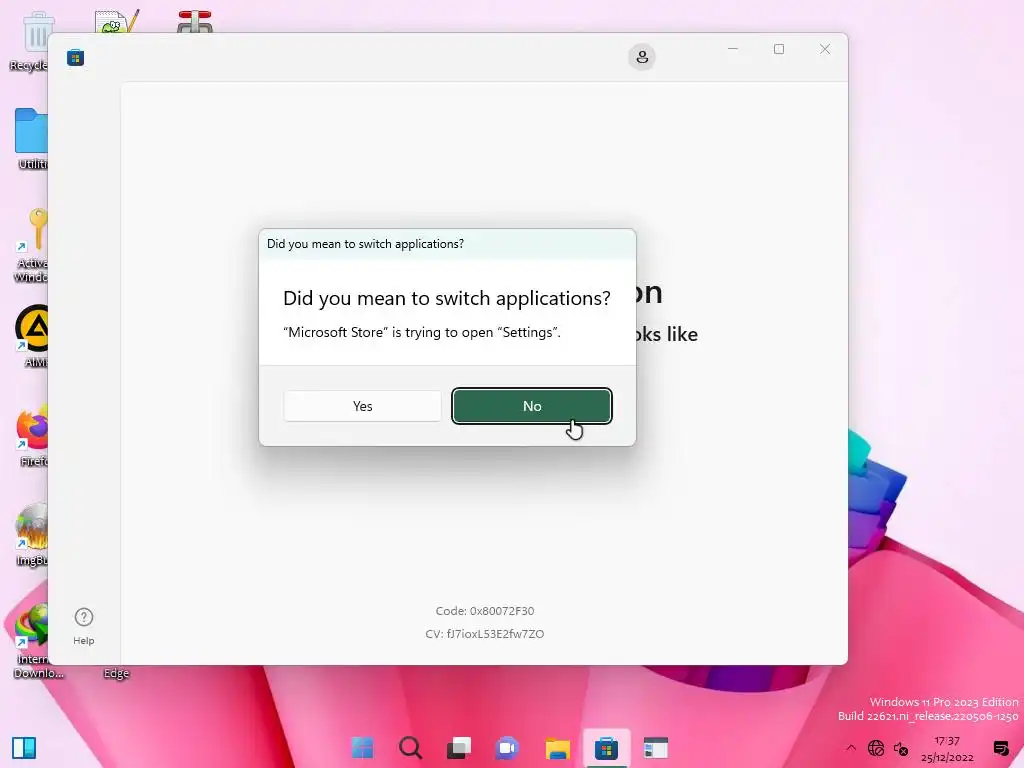This screenshot has height=768, width=1024.
Task: Open the Windows Start menu
Action: coord(362,748)
